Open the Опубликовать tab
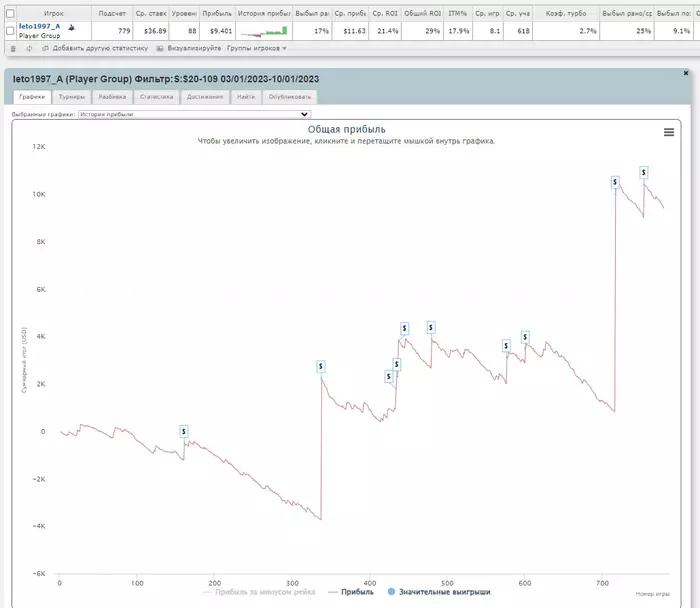The height and width of the screenshot is (608, 700). [290, 97]
